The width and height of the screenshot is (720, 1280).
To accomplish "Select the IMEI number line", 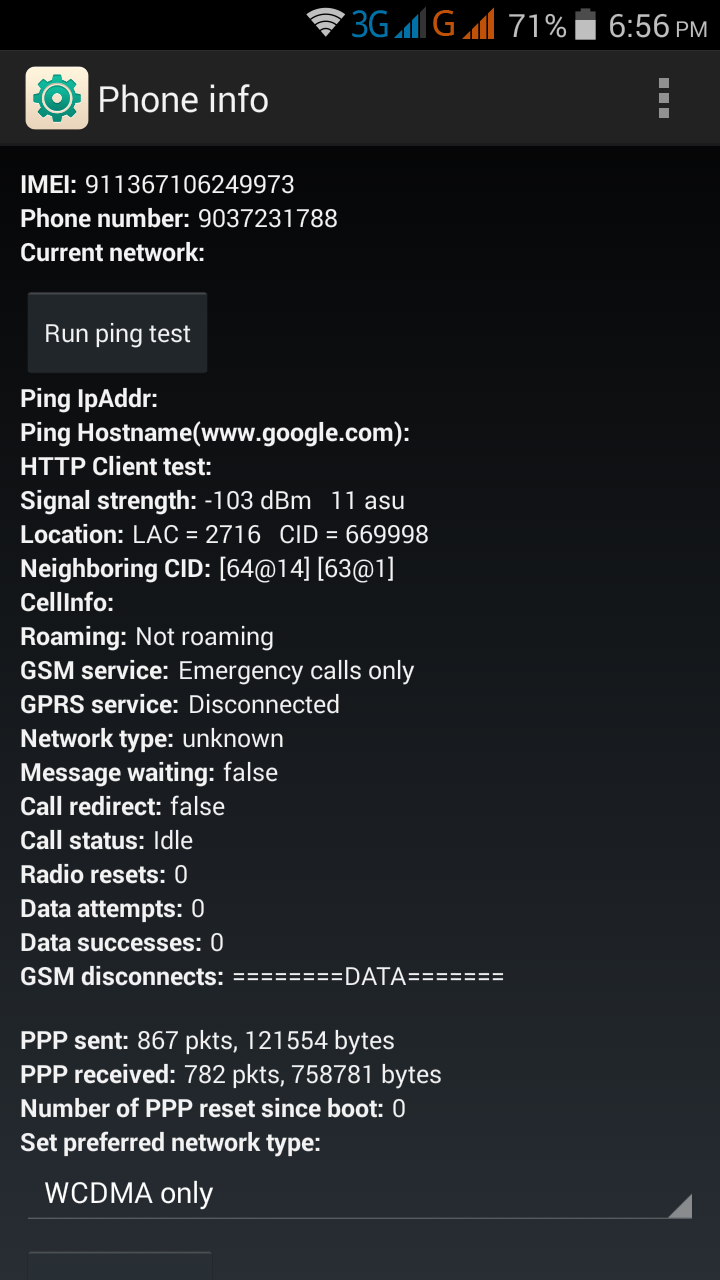I will (x=158, y=184).
